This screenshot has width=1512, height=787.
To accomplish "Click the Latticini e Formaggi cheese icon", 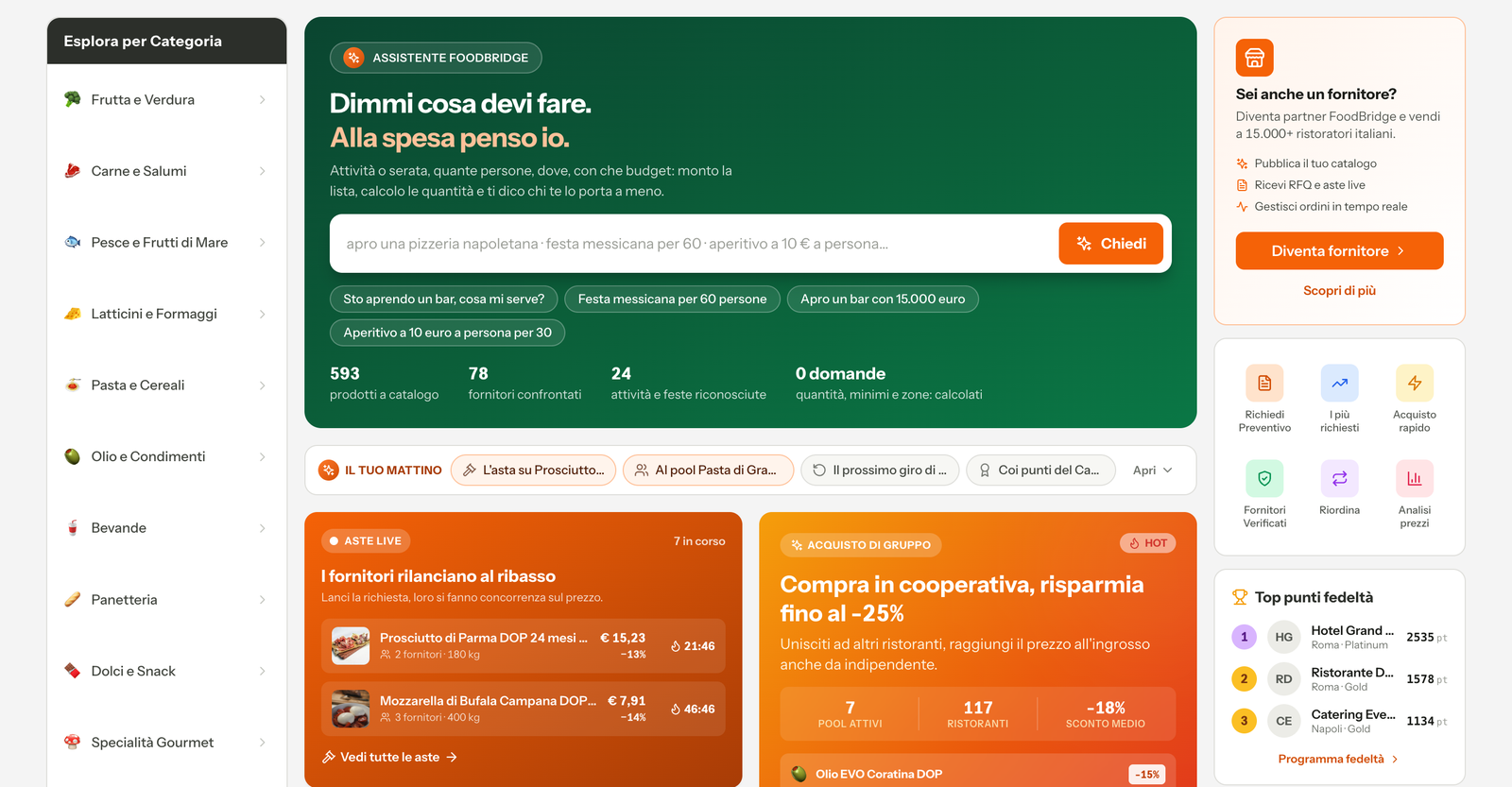I will (73, 314).
